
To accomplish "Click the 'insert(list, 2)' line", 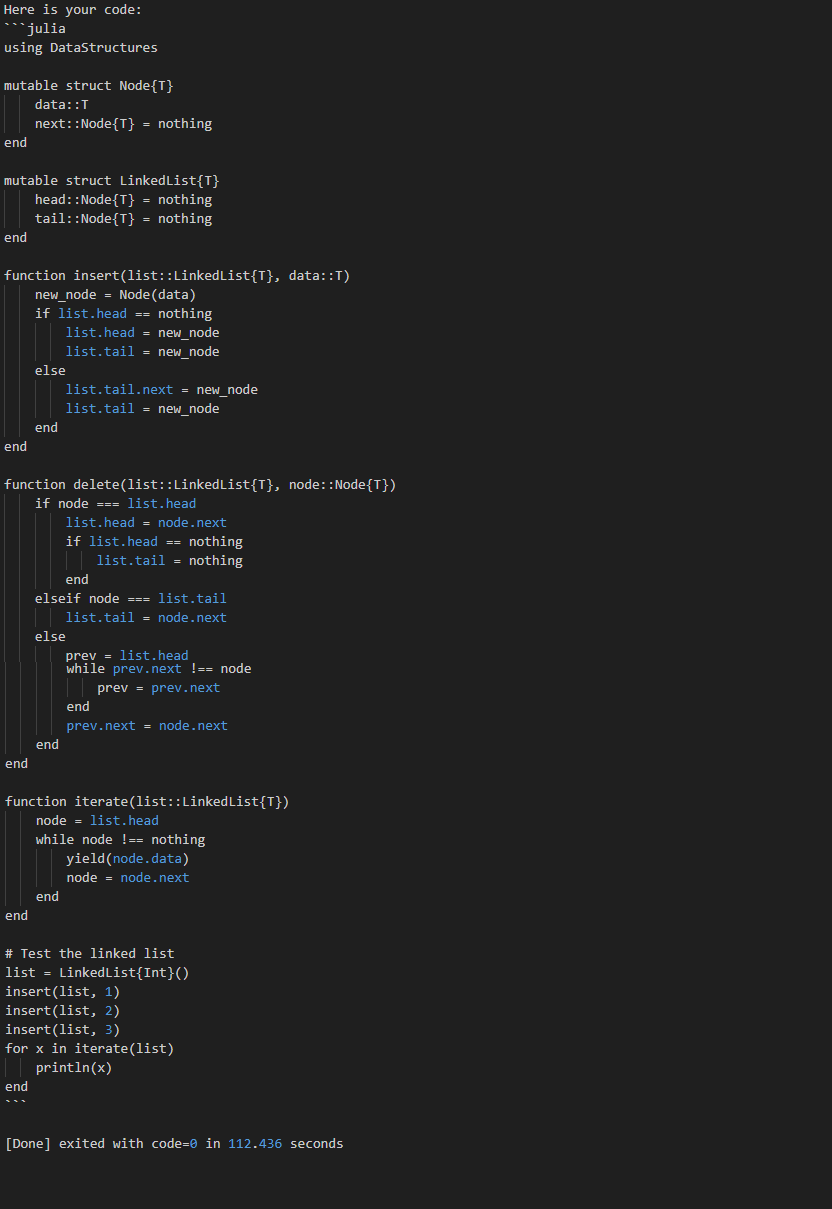I will 62,1011.
